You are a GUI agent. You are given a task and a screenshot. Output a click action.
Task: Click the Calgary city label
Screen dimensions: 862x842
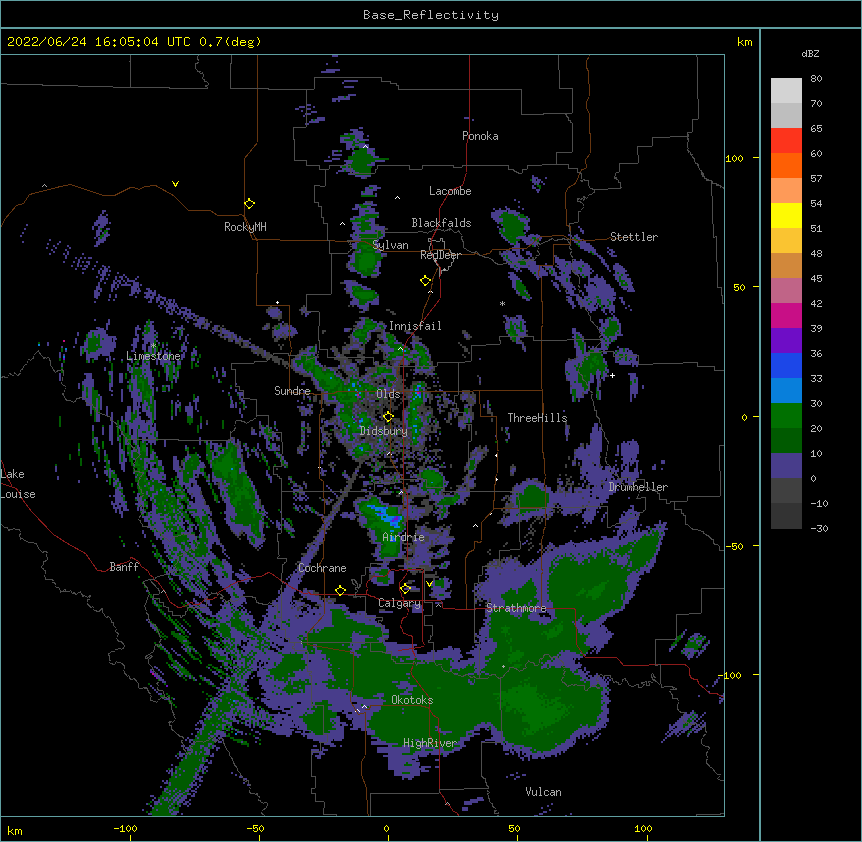(399, 603)
